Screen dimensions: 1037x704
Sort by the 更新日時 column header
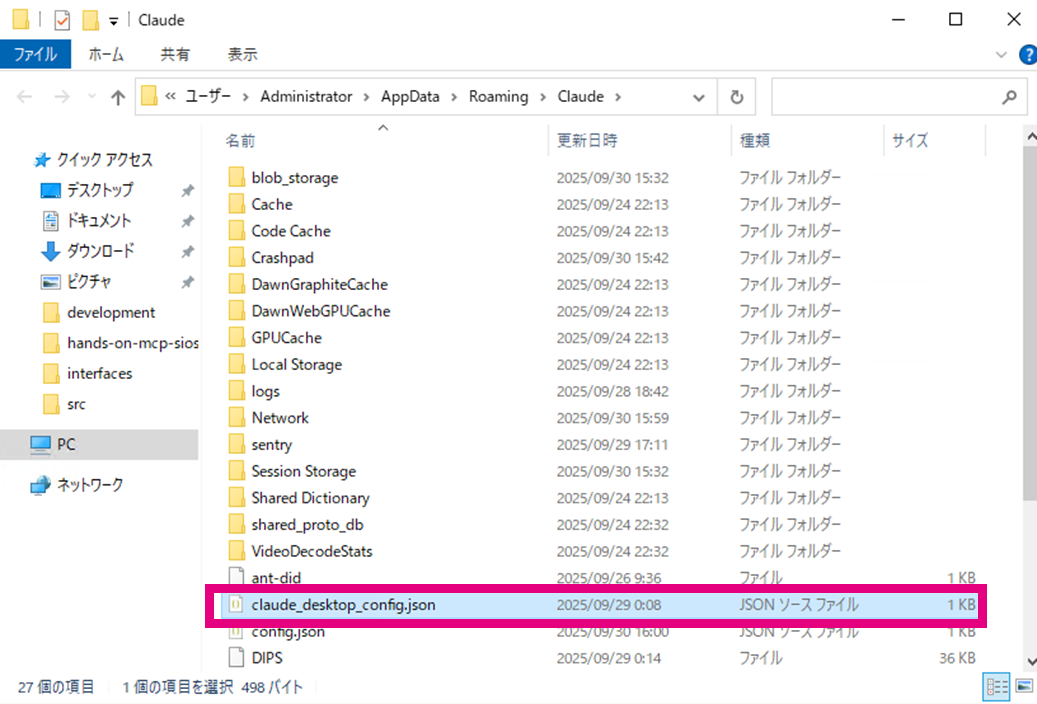(640, 140)
